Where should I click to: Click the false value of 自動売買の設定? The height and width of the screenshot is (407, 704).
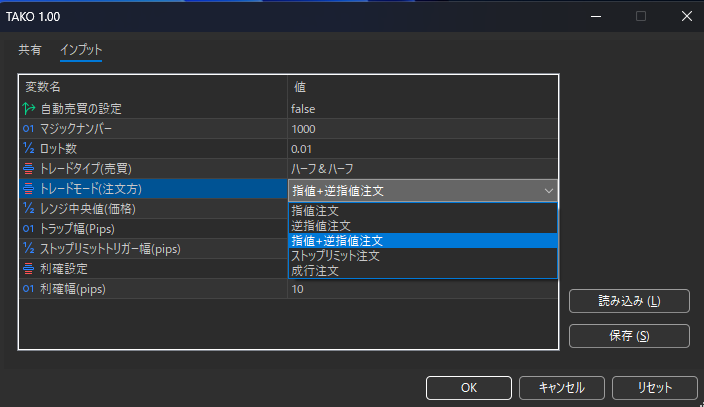[x=422, y=109]
